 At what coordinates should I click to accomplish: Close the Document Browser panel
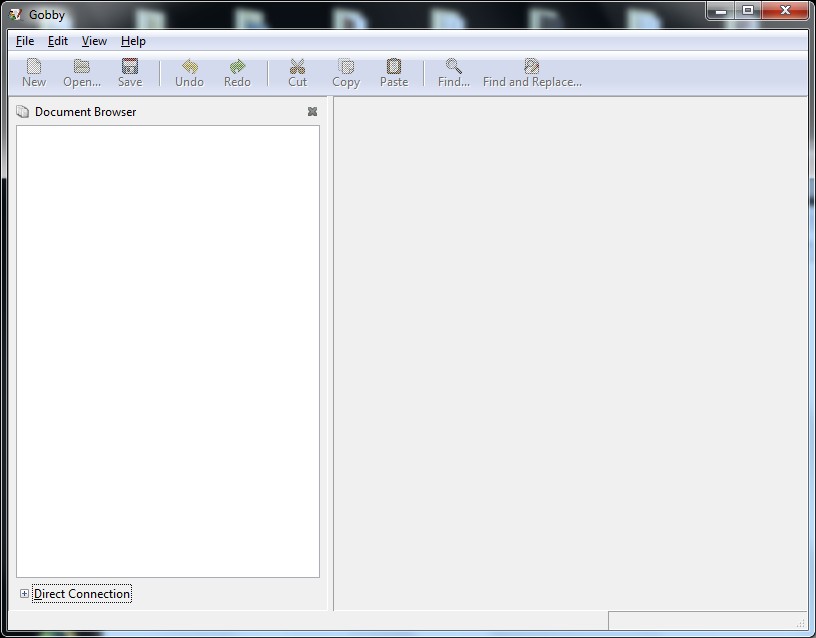pyautogui.click(x=312, y=111)
